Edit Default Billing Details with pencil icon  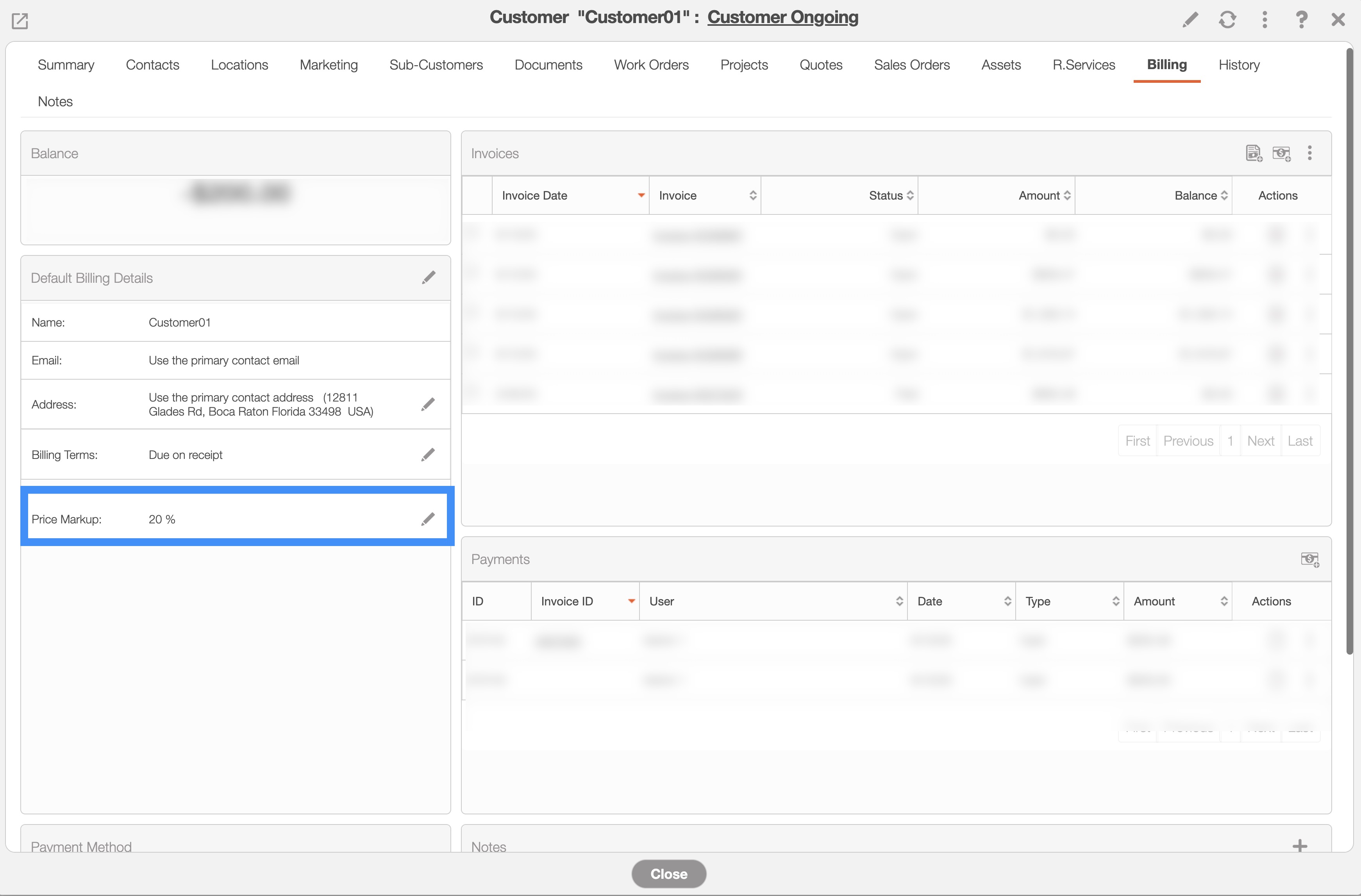(x=428, y=278)
